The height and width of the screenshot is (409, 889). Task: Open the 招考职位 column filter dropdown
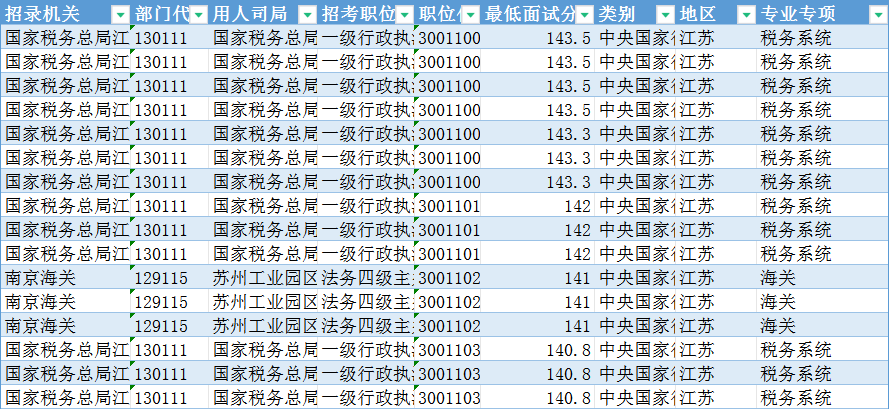click(405, 14)
